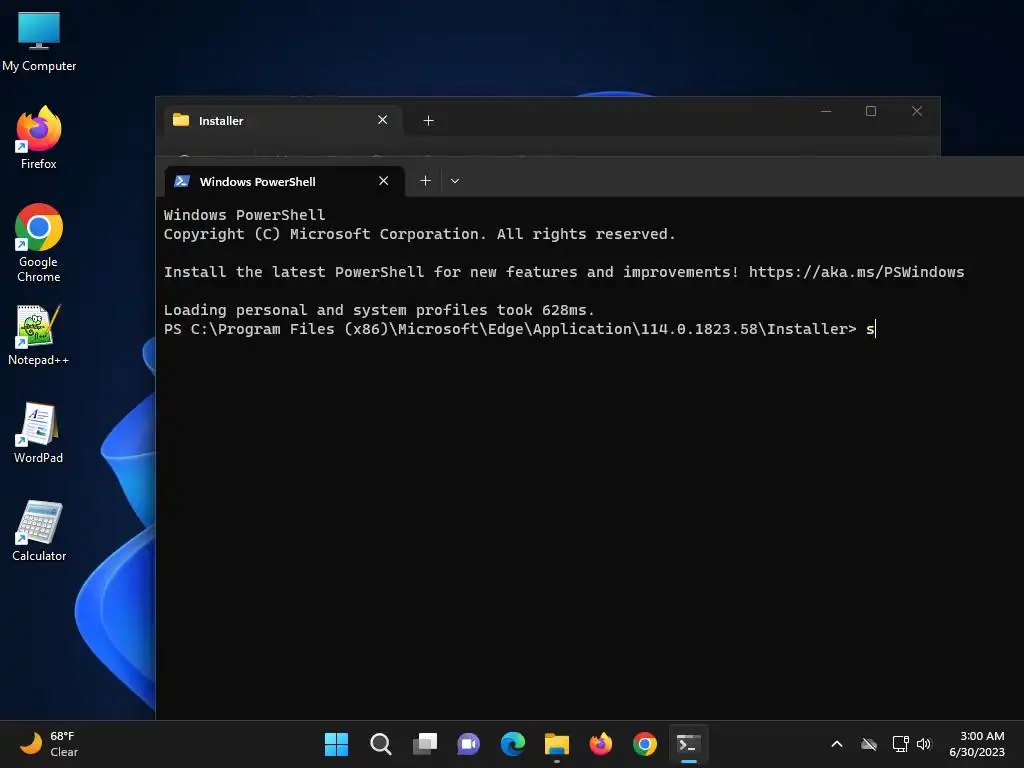1024x768 pixels.
Task: Open taskbar Search magnifier
Action: coord(380,744)
